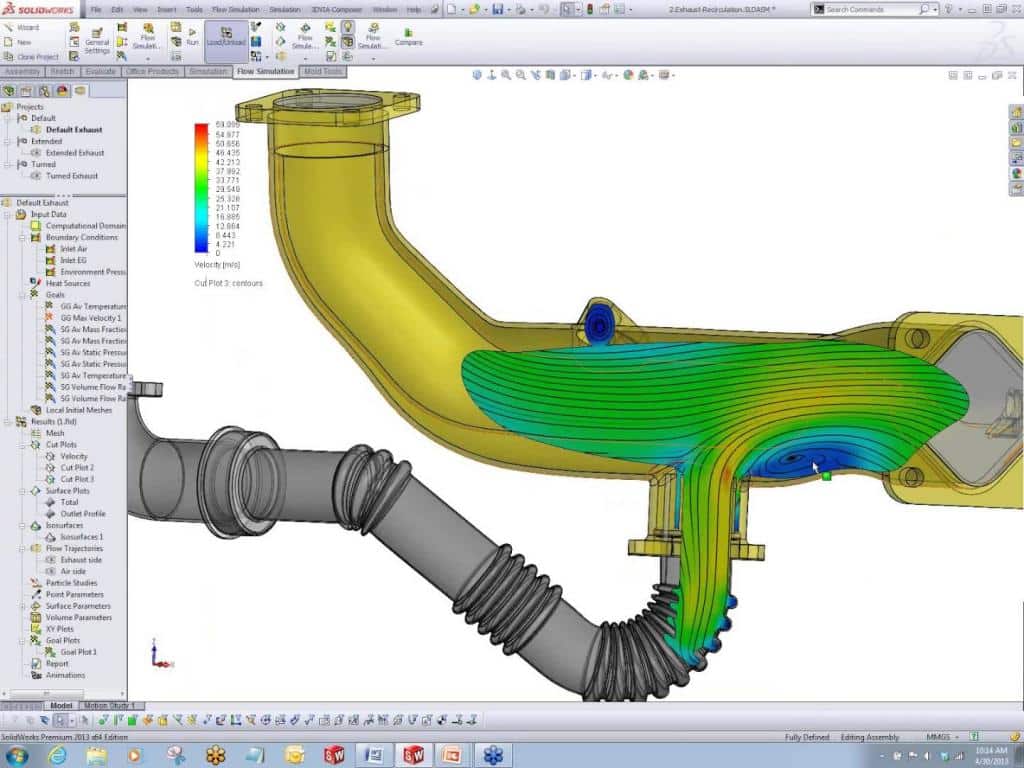Click the Rebuild traffic light icon

pyautogui.click(x=589, y=9)
